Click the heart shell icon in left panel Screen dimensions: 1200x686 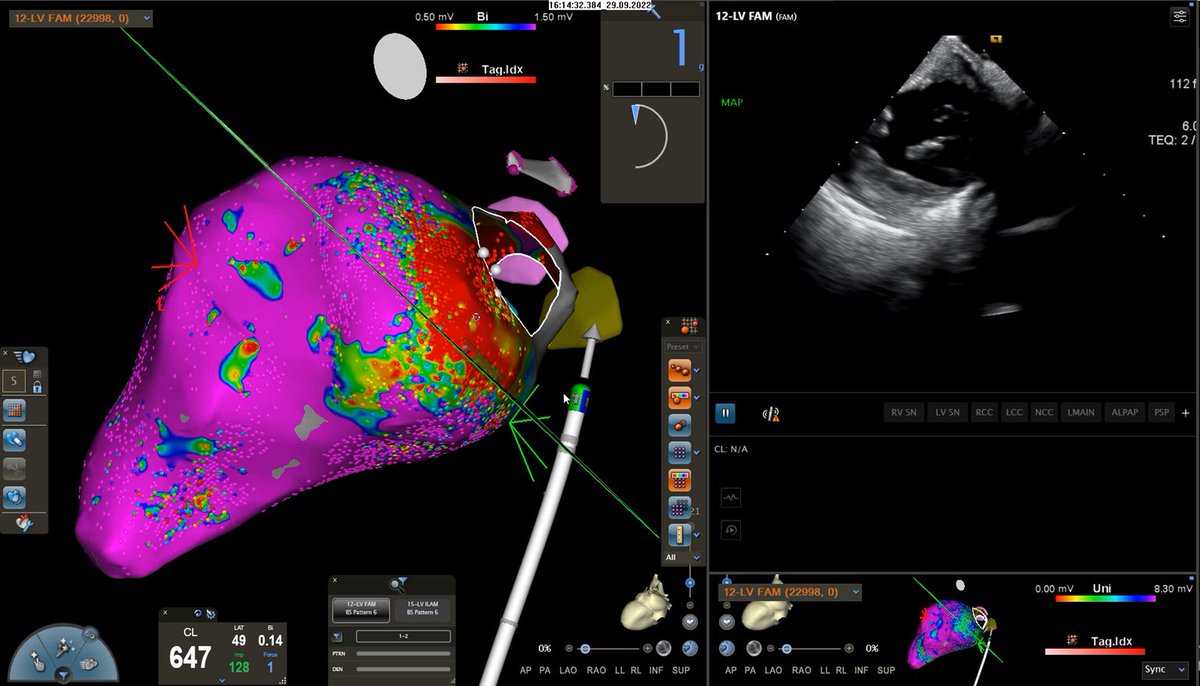coord(14,497)
